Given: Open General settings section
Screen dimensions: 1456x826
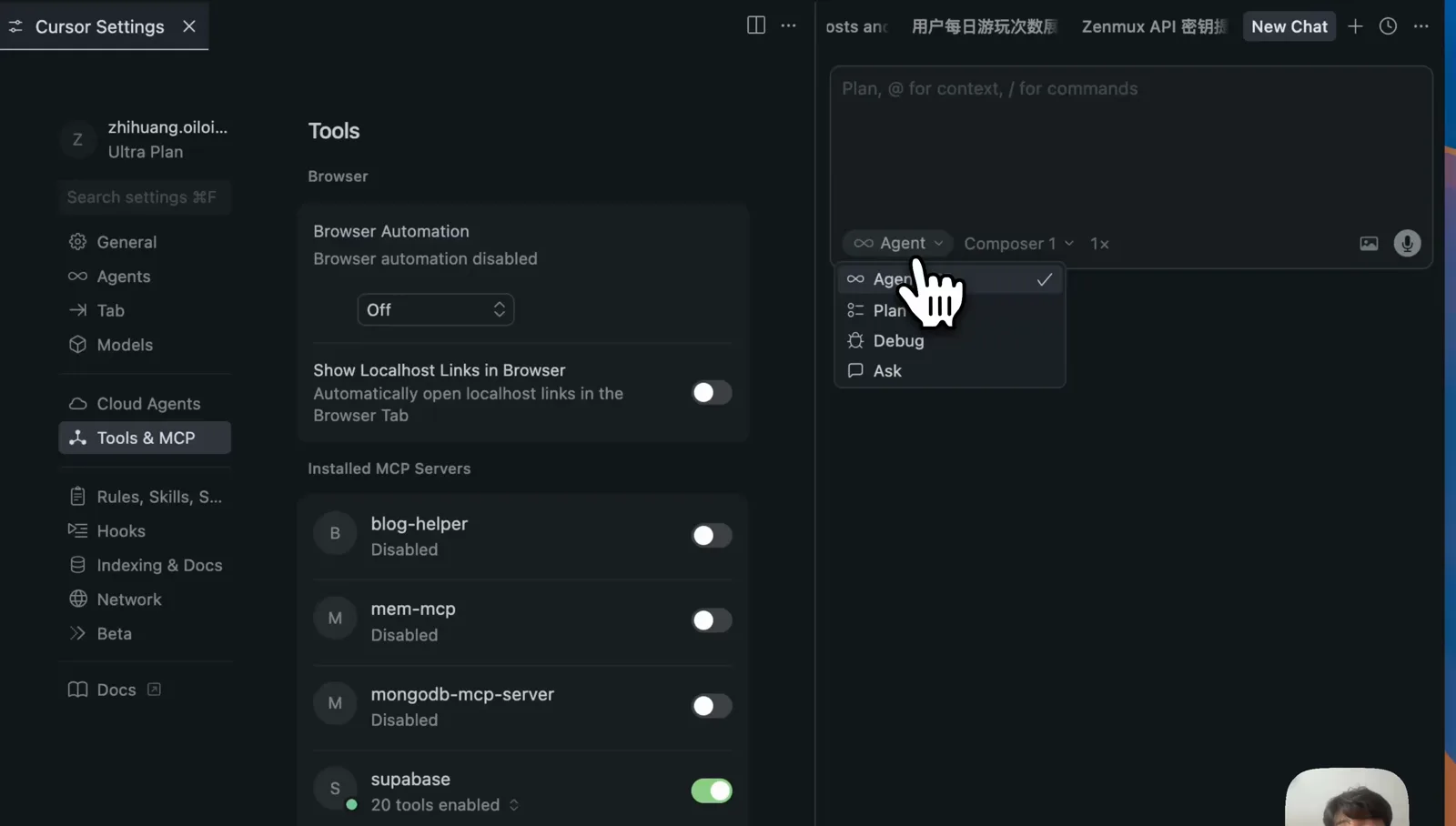Looking at the screenshot, I should pos(145,242).
